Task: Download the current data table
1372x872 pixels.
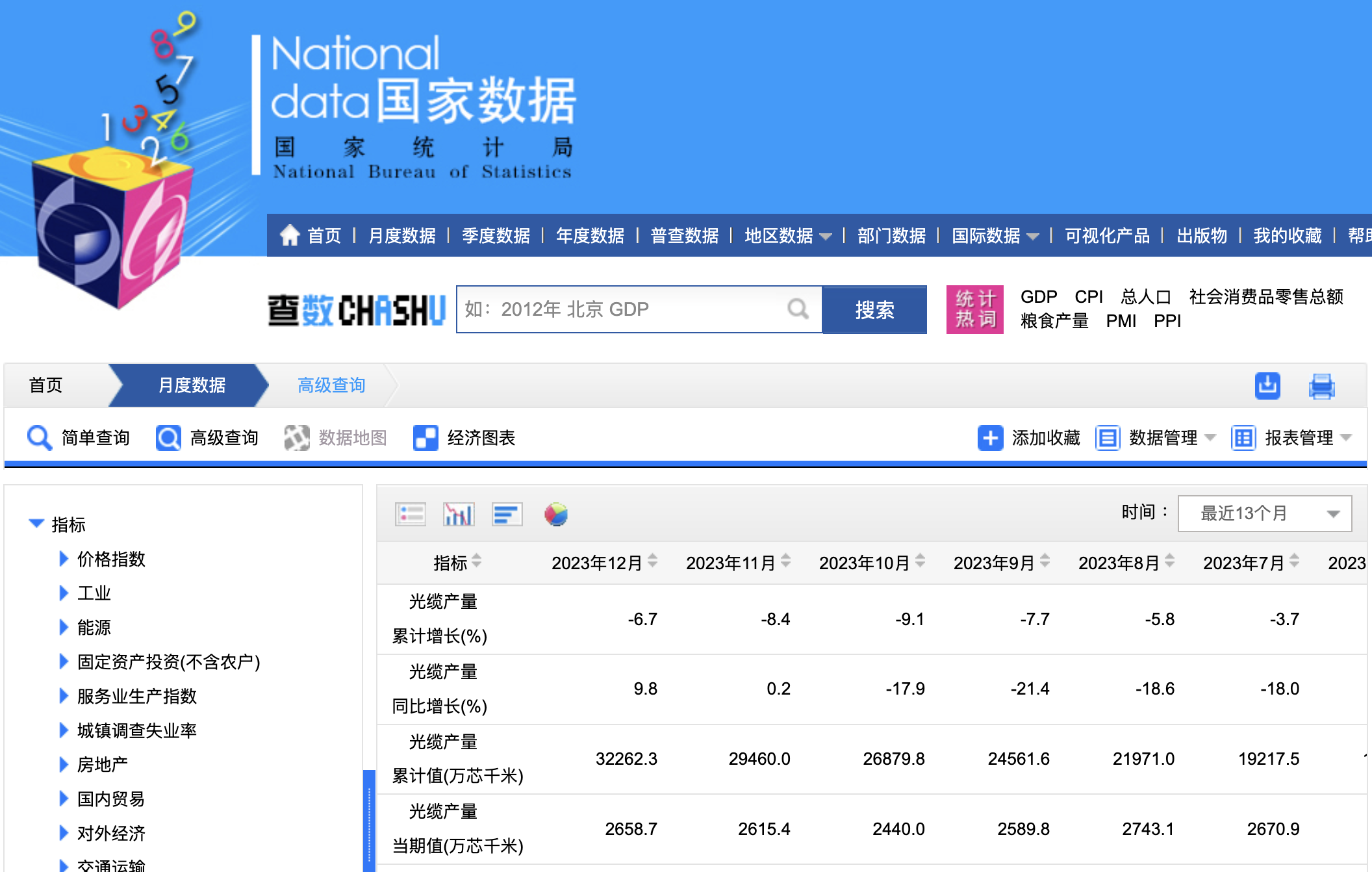Action: coord(1265,385)
